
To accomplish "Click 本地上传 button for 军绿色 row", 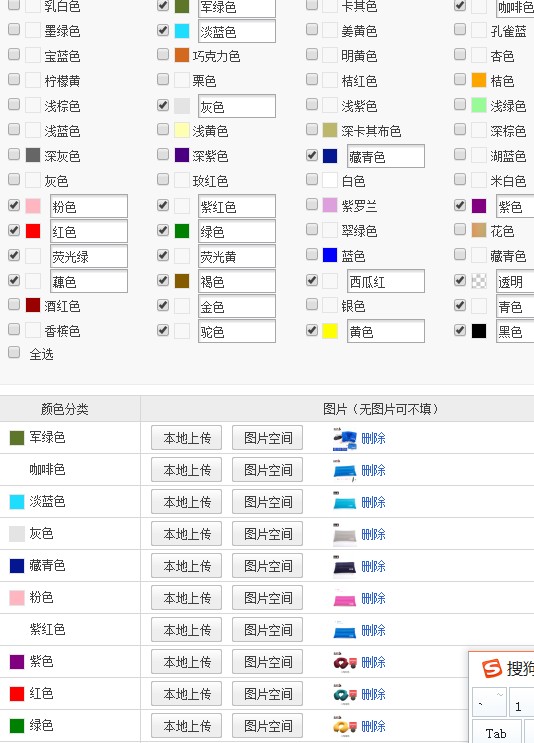I will tap(187, 438).
